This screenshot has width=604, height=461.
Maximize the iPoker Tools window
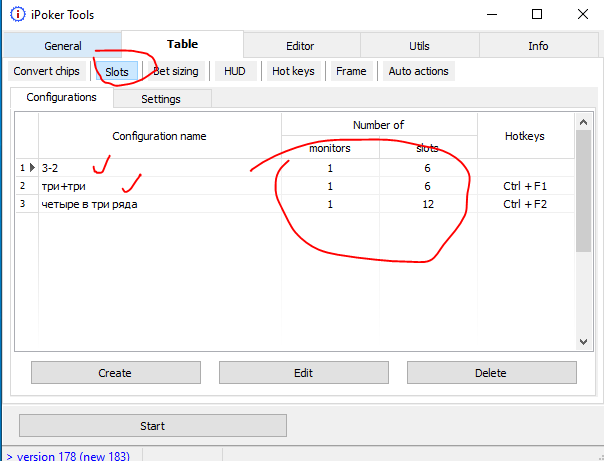click(x=537, y=15)
